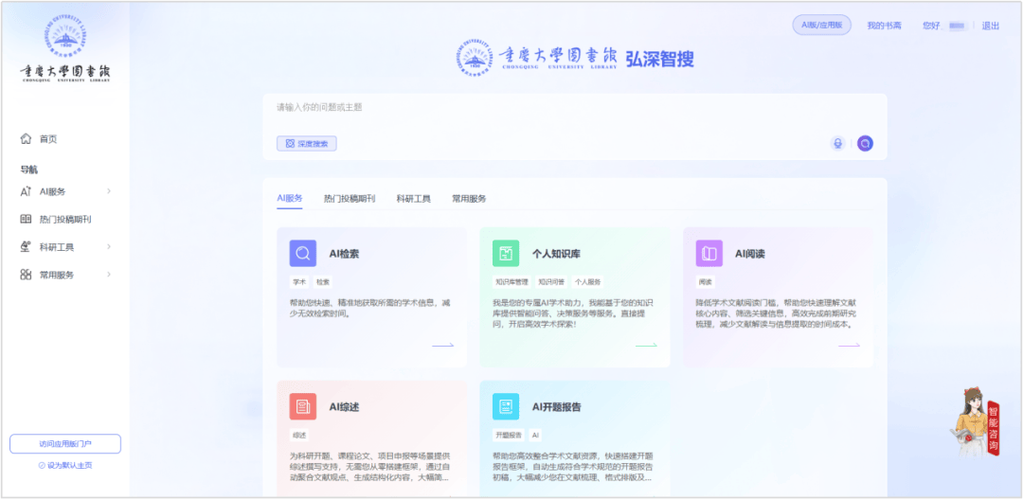Open 我的书斋 in the top bar
This screenshot has height=500, width=1023.
click(x=884, y=25)
